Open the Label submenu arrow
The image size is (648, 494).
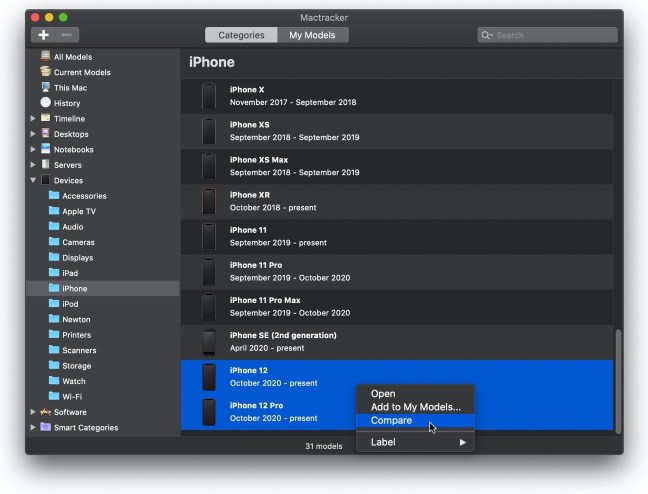tap(462, 442)
